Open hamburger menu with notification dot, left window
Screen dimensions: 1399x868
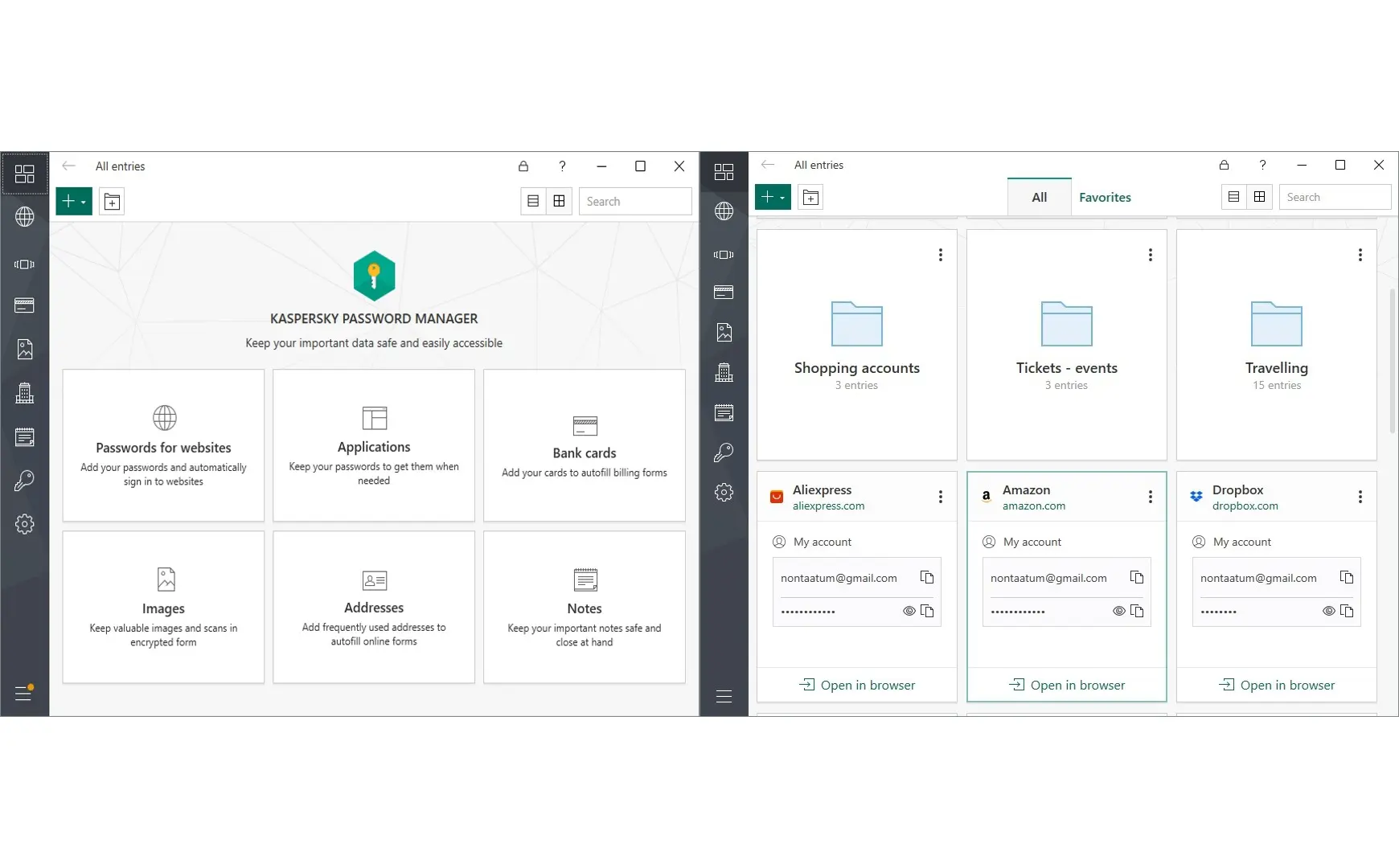point(24,692)
